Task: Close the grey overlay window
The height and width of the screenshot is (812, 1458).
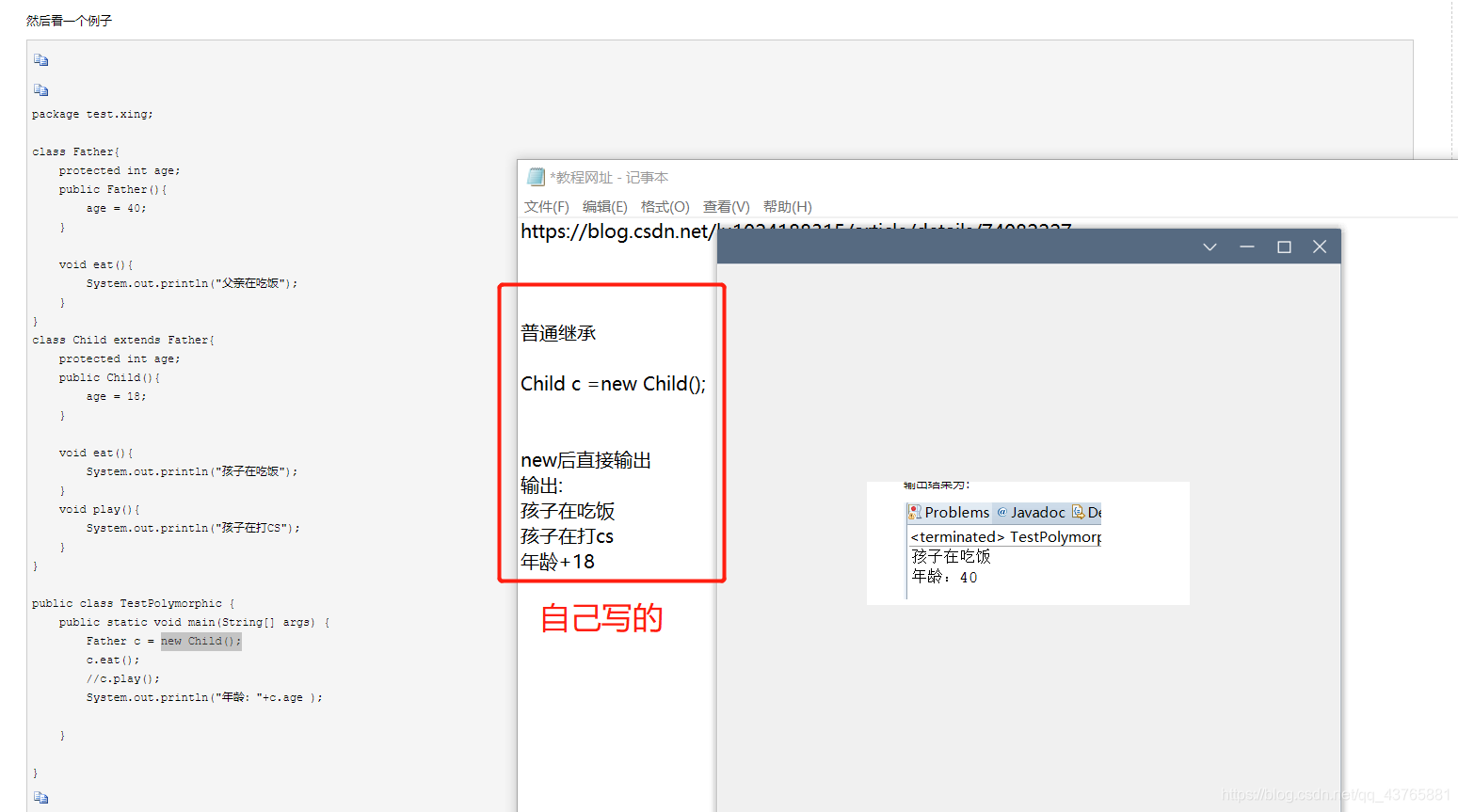Action: (1320, 247)
